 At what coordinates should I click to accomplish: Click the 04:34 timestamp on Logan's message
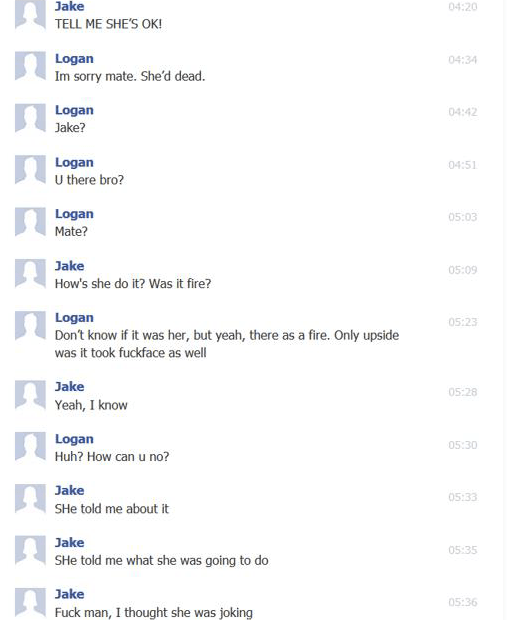tap(463, 60)
